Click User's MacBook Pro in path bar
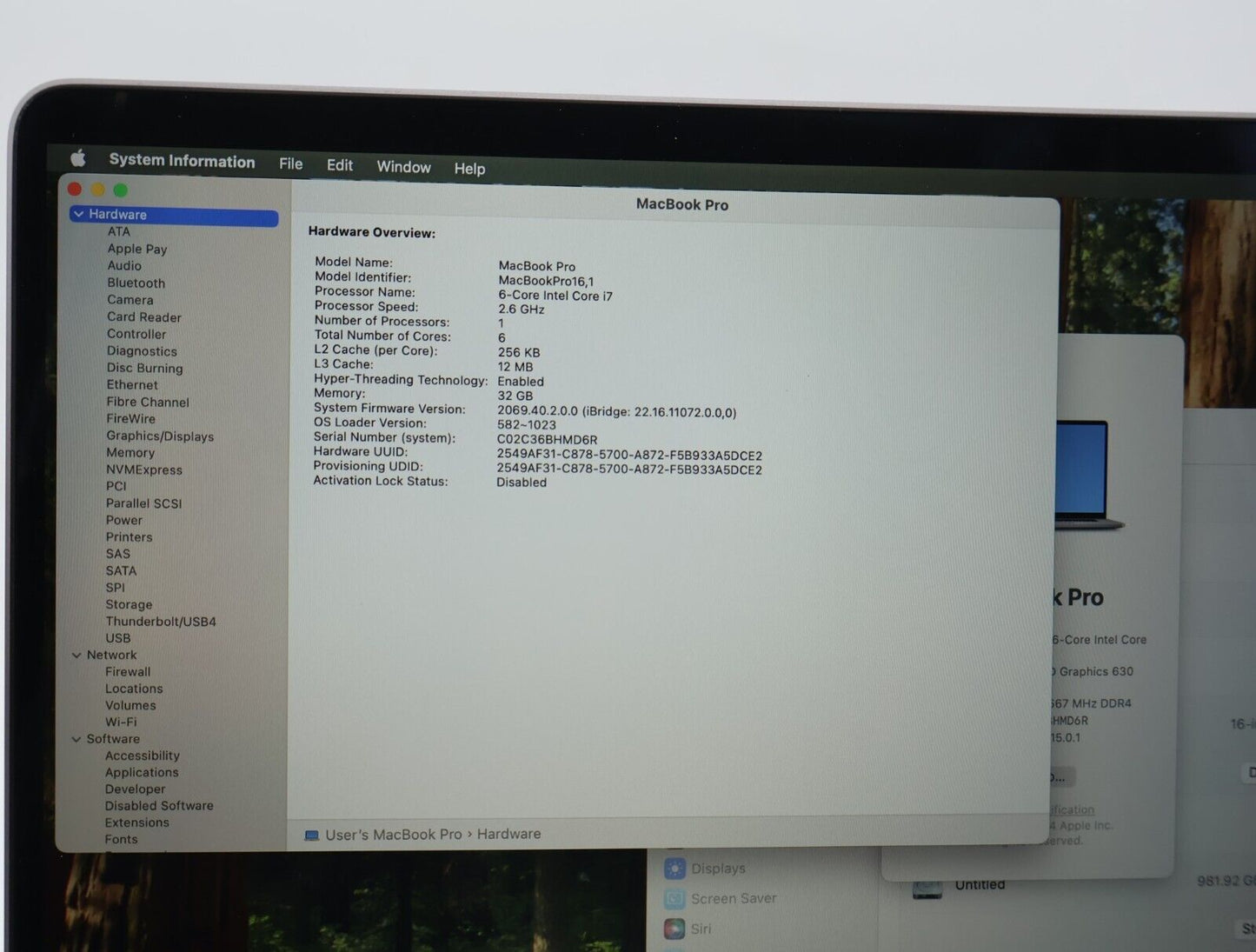Viewport: 1256px width, 952px height. [394, 835]
